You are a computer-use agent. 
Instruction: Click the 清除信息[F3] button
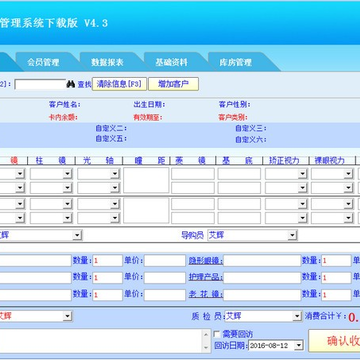pos(119,84)
